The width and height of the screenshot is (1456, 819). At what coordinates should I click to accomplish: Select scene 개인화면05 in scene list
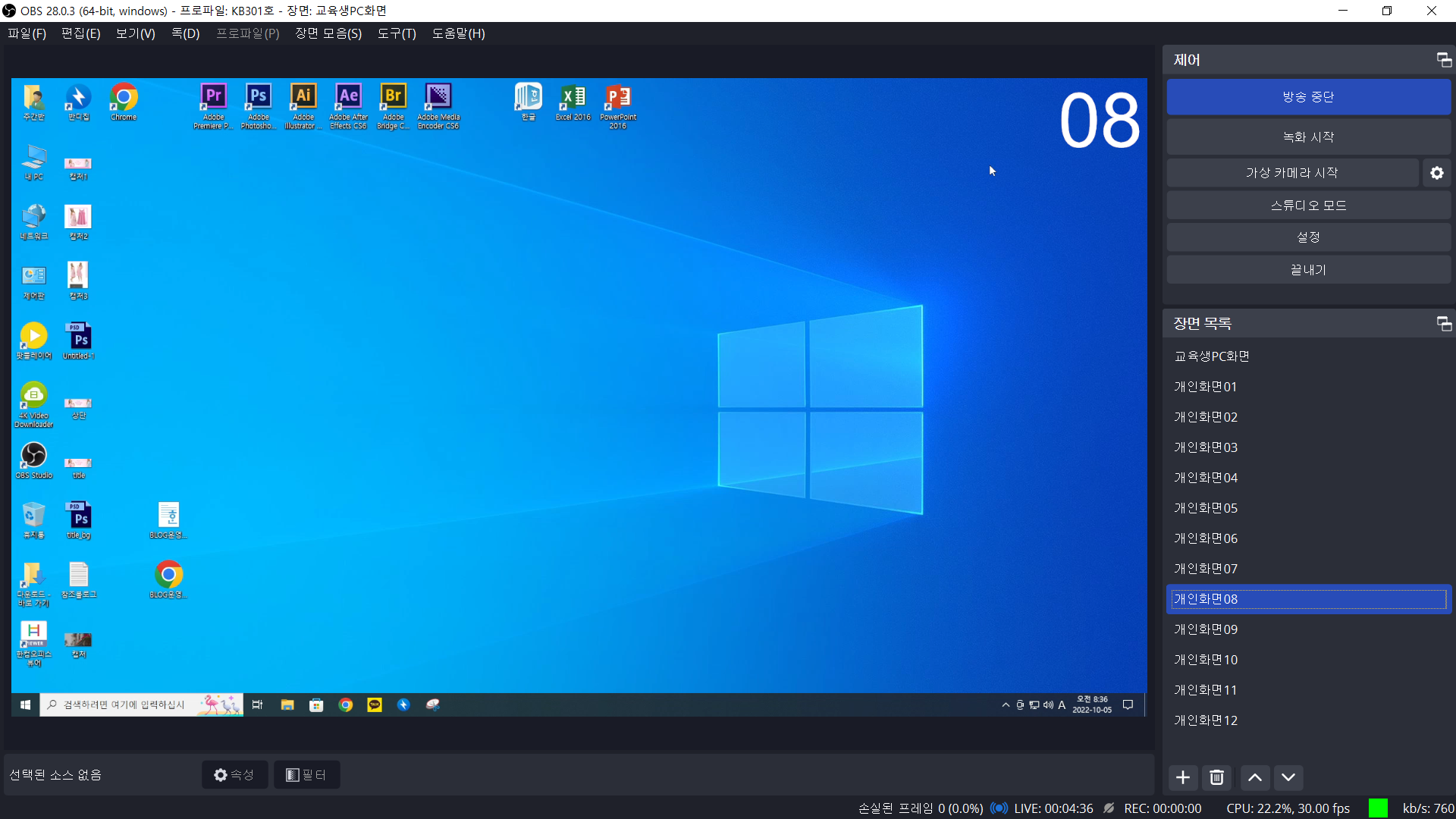(1206, 508)
